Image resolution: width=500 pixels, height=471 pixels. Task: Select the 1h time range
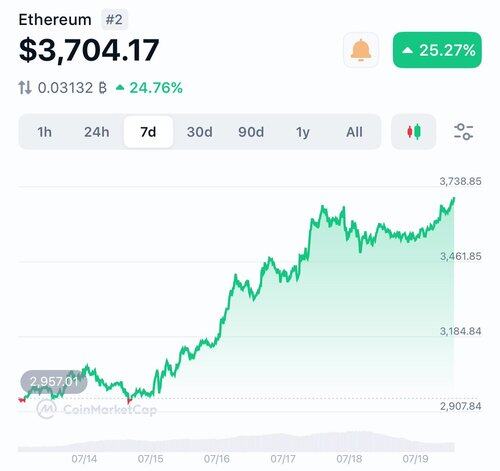44,132
